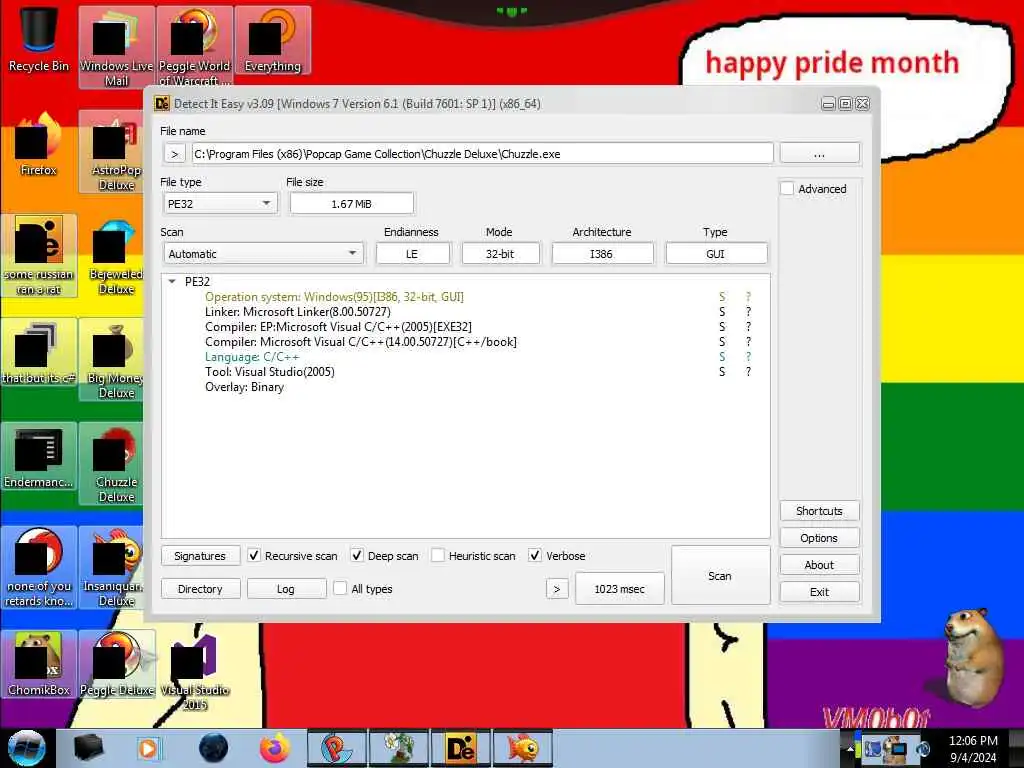Image resolution: width=1024 pixels, height=768 pixels.
Task: Open Windows Media Player from the taskbar
Action: [148, 748]
